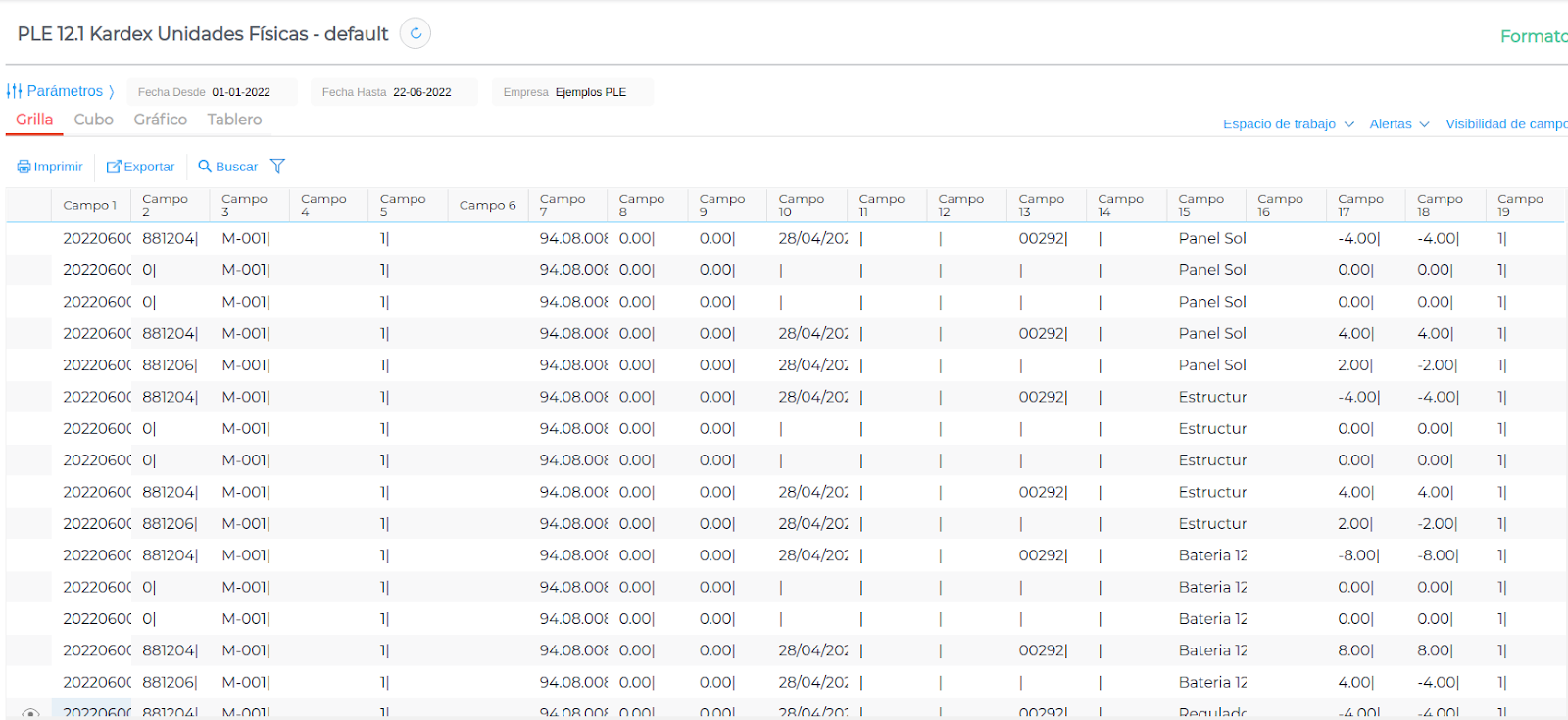The width and height of the screenshot is (1568, 720).
Task: Click the Exportar external-link icon
Action: point(114,167)
